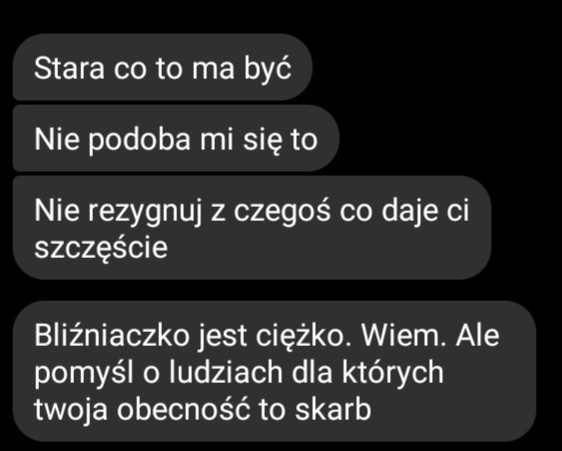Select the word 'ludziach' in last message

[x=226, y=372]
